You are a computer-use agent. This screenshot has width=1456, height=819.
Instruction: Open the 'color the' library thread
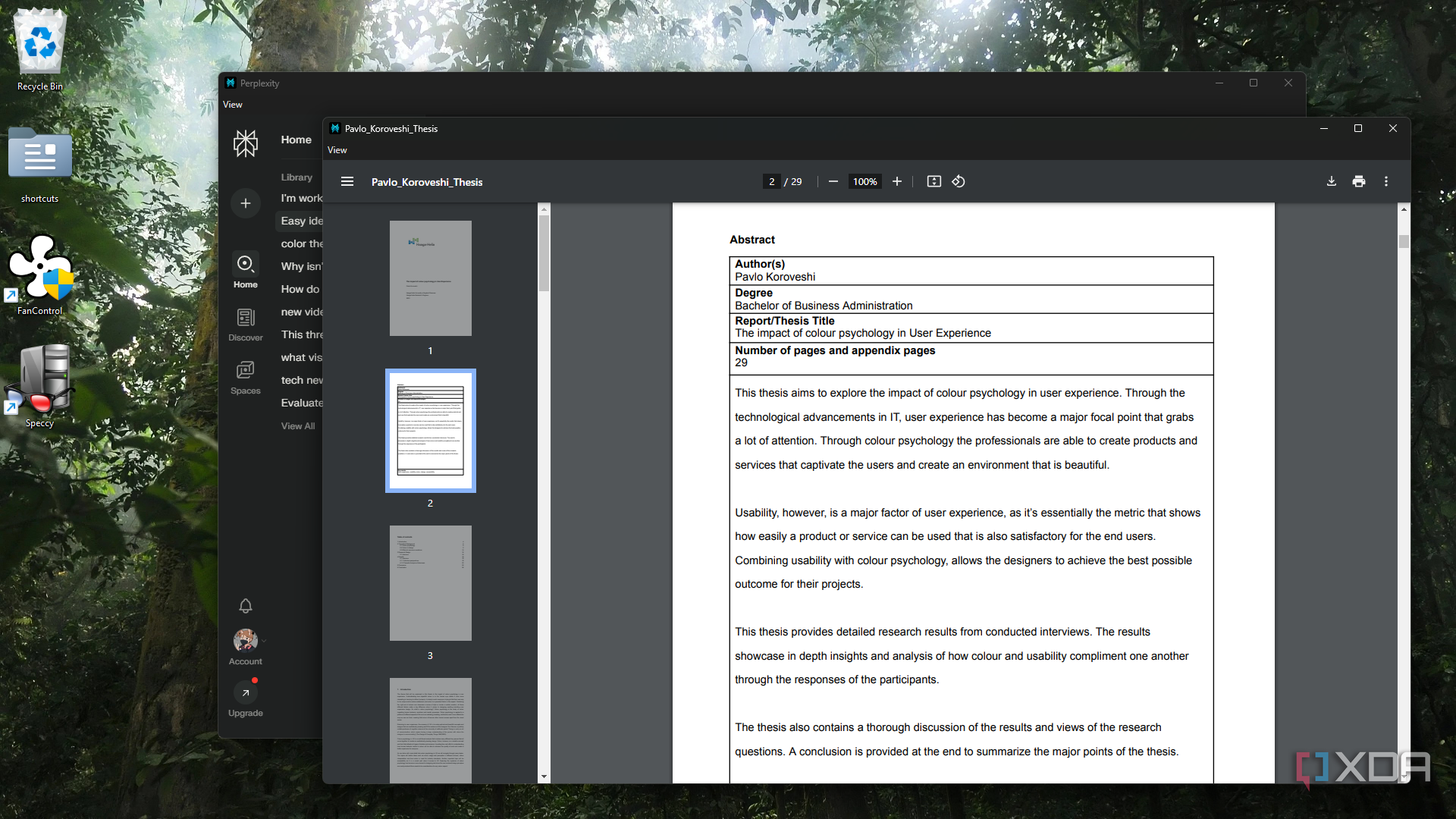click(301, 243)
